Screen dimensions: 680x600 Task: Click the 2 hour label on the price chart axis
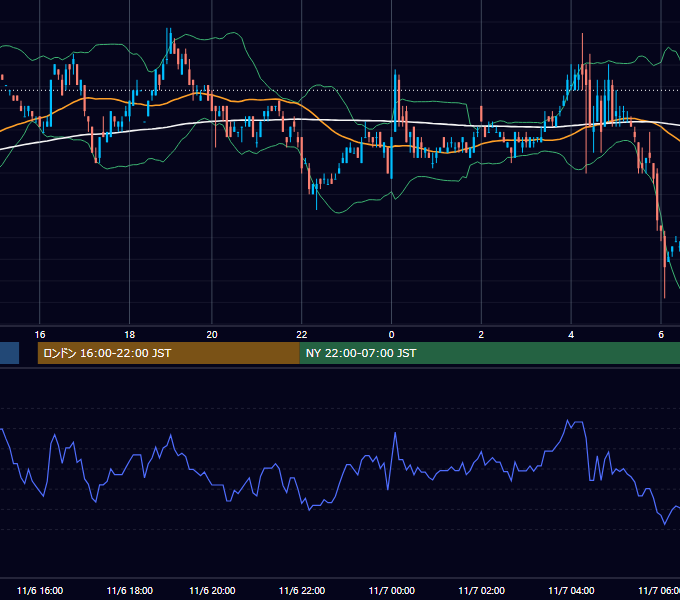point(481,335)
